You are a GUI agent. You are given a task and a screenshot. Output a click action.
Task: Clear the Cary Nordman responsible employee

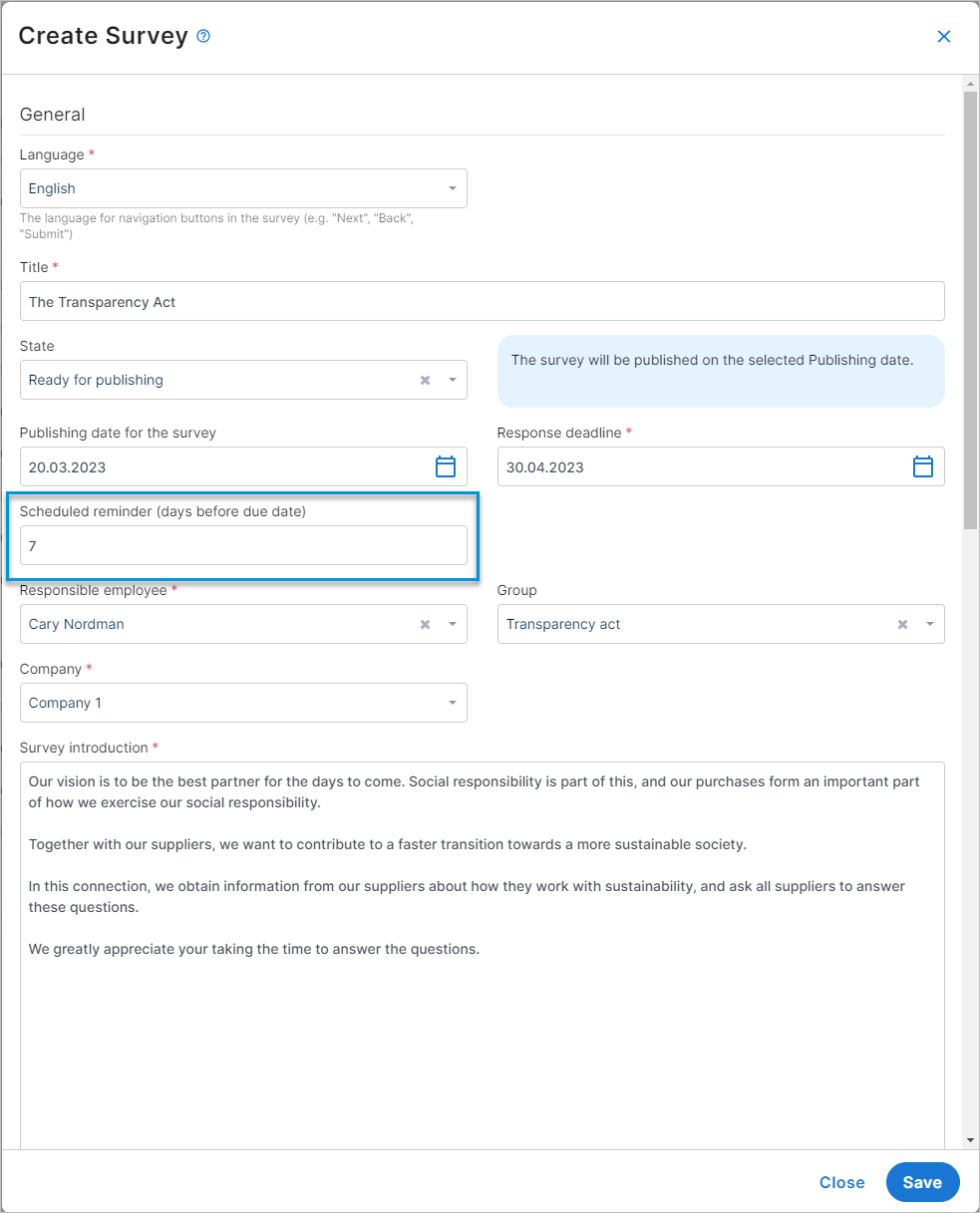coord(425,624)
